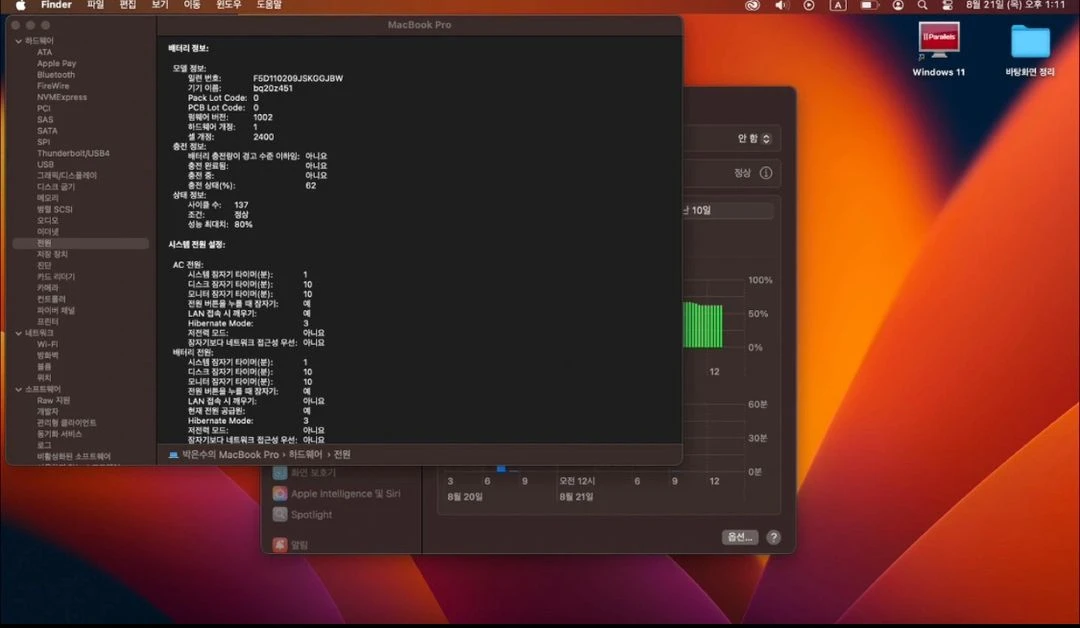Open the 보기 menu

(160, 5)
